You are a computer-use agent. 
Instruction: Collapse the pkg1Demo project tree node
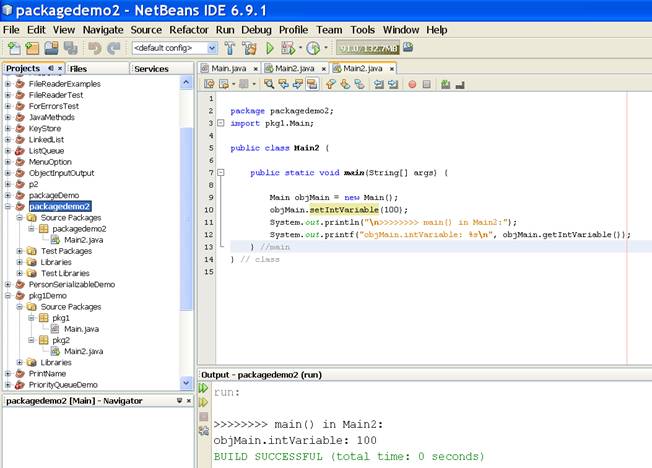click(x=8, y=296)
